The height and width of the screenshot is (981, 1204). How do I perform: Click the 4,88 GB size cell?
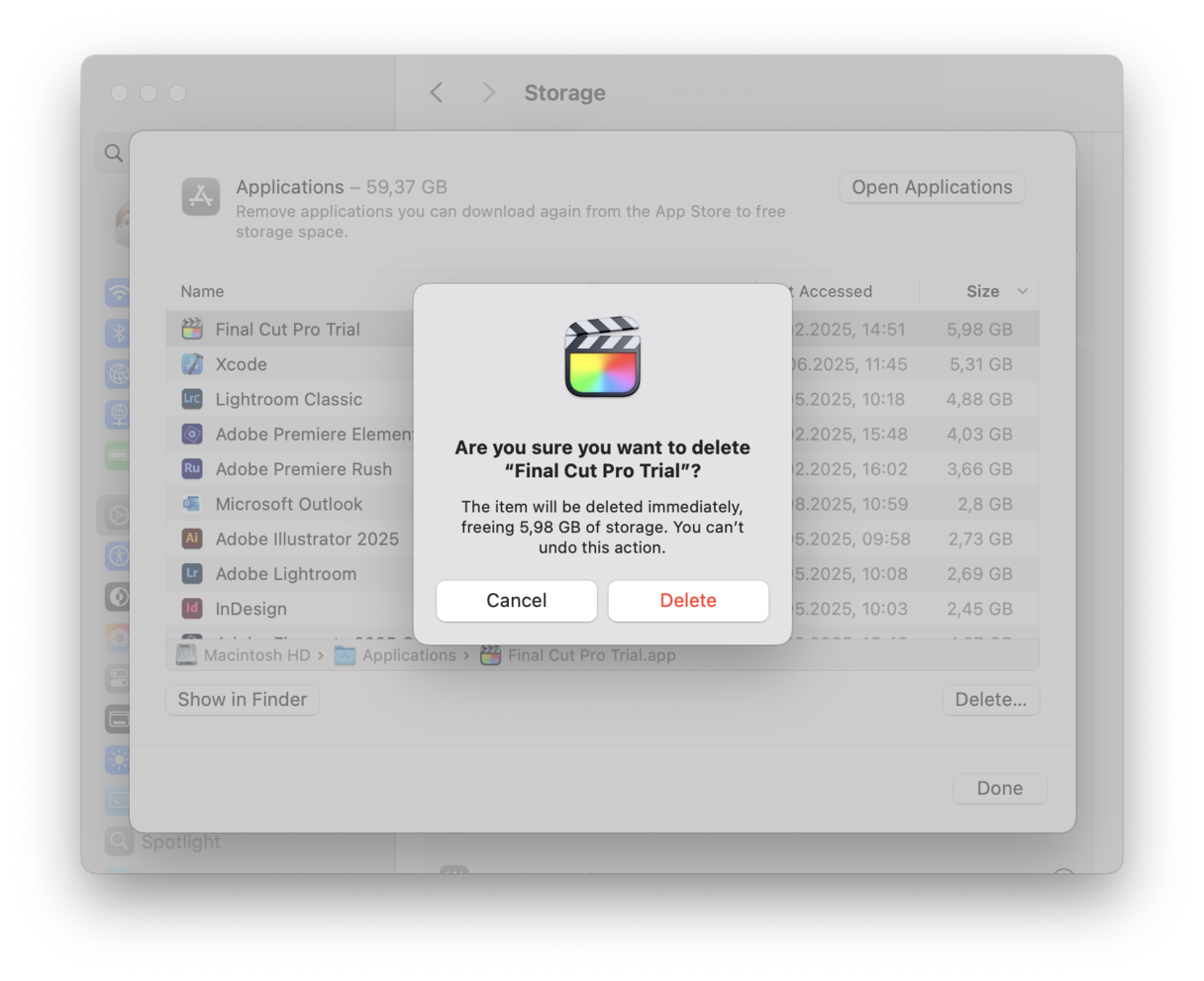(x=979, y=399)
